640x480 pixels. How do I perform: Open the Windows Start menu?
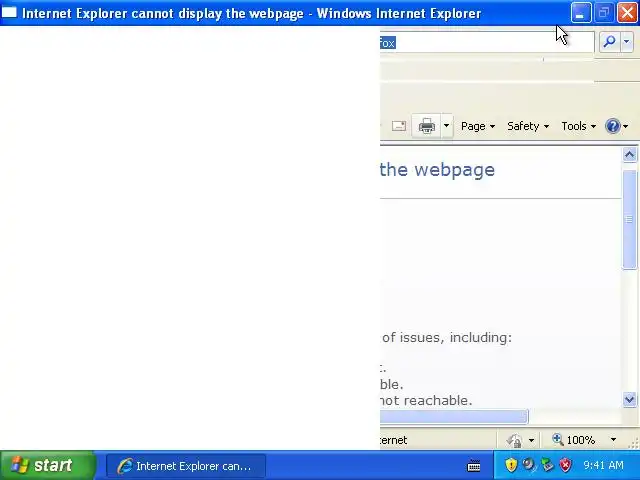[x=48, y=465]
